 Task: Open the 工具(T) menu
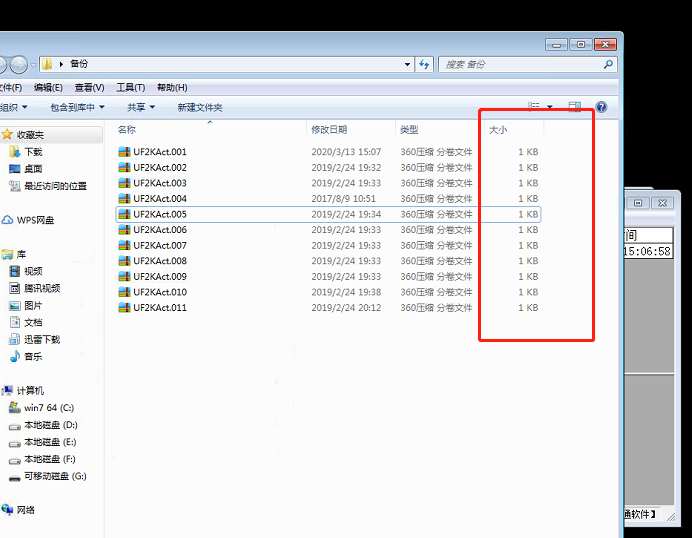131,87
